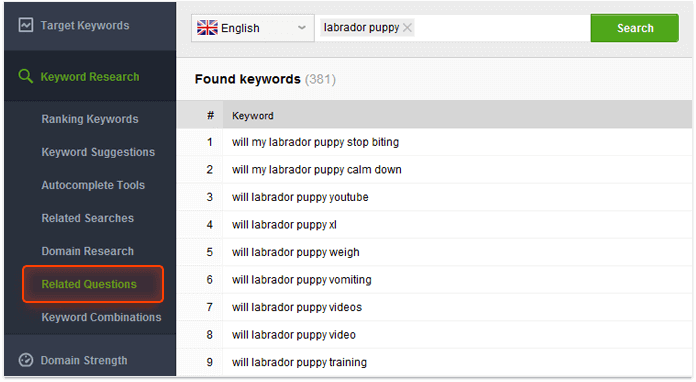The image size is (696, 382).
Task: Click the Domain Strength gauge icon
Action: (26, 360)
